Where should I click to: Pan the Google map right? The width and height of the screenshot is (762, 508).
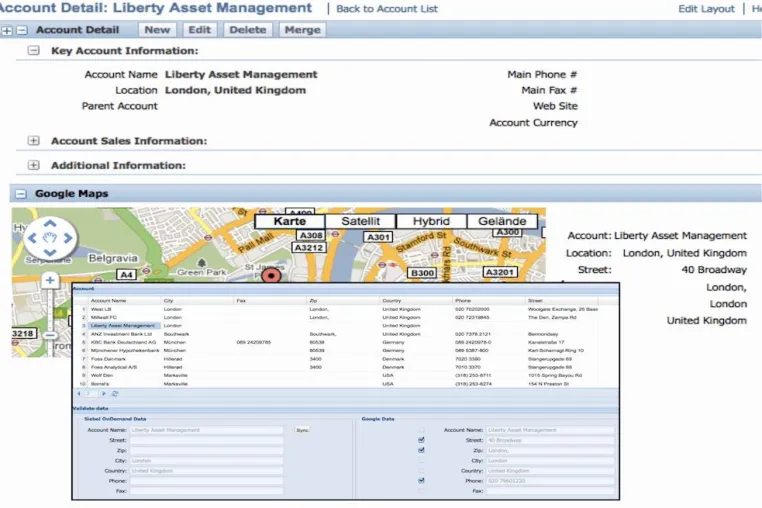click(x=68, y=238)
